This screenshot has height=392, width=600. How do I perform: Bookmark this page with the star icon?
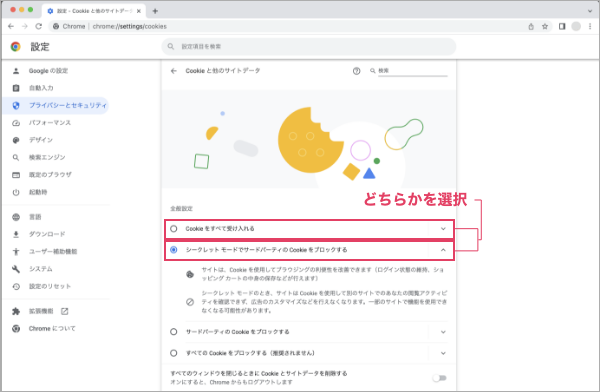pos(545,26)
